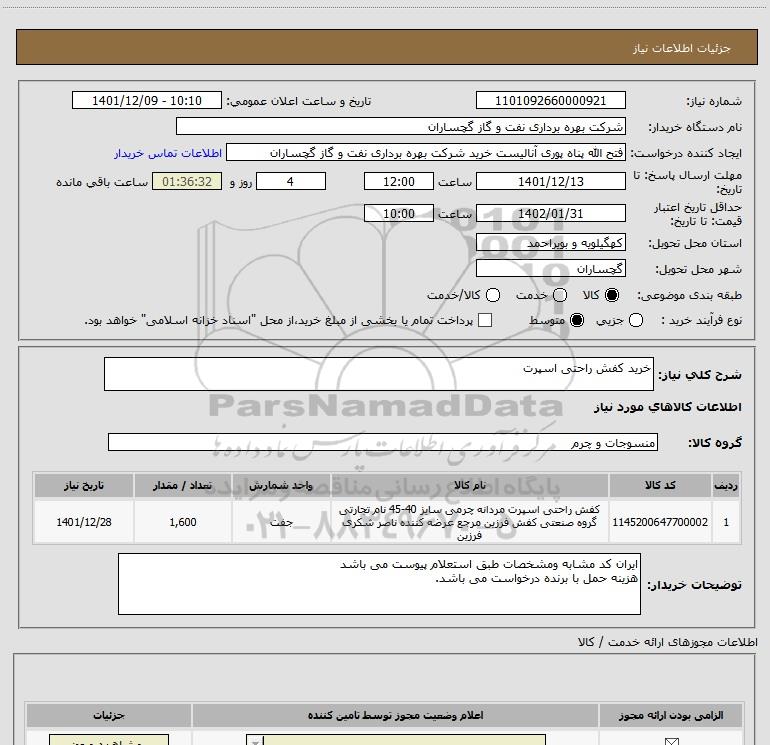Click the response deadline date 1401/12/13
Viewport: 770px width, 745px height.
[550, 181]
